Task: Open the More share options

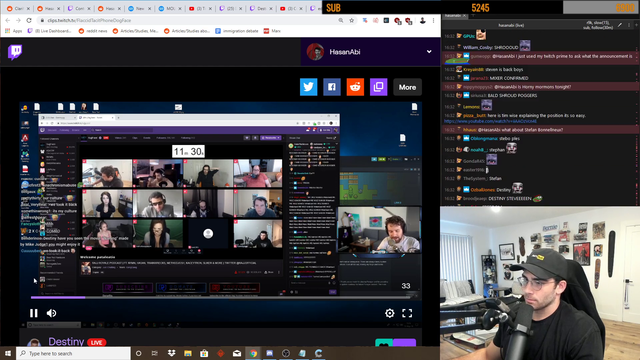Action: pos(407,87)
